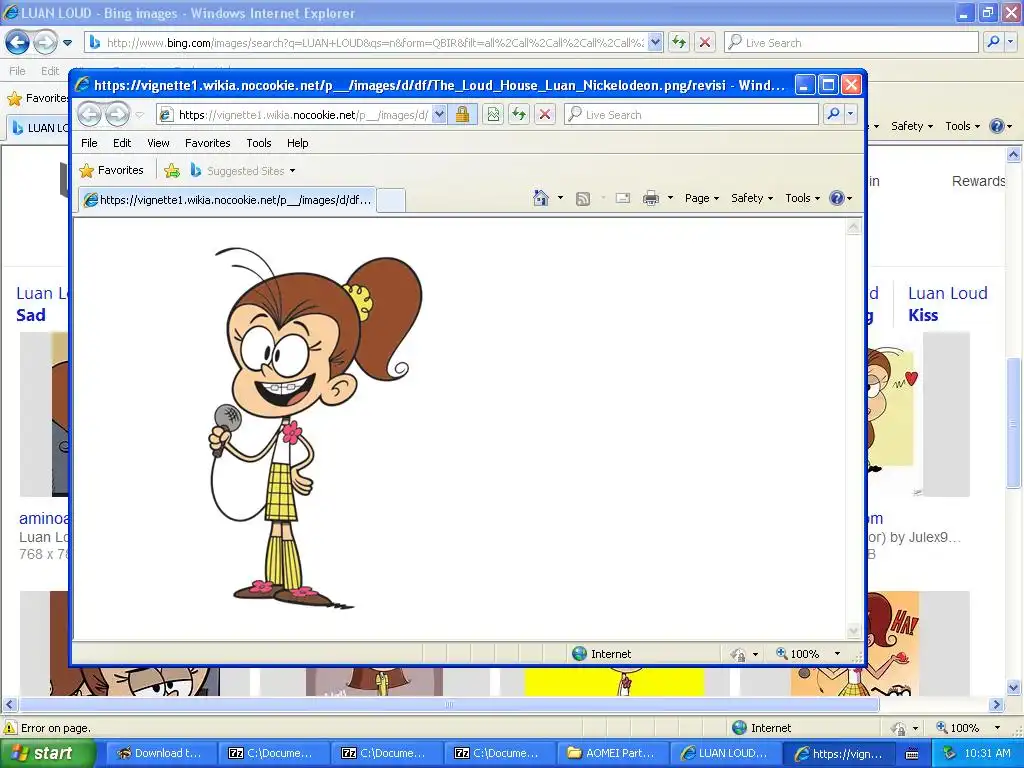Click the Help icon in the Bing window
This screenshot has height=768, width=1024.
997,126
